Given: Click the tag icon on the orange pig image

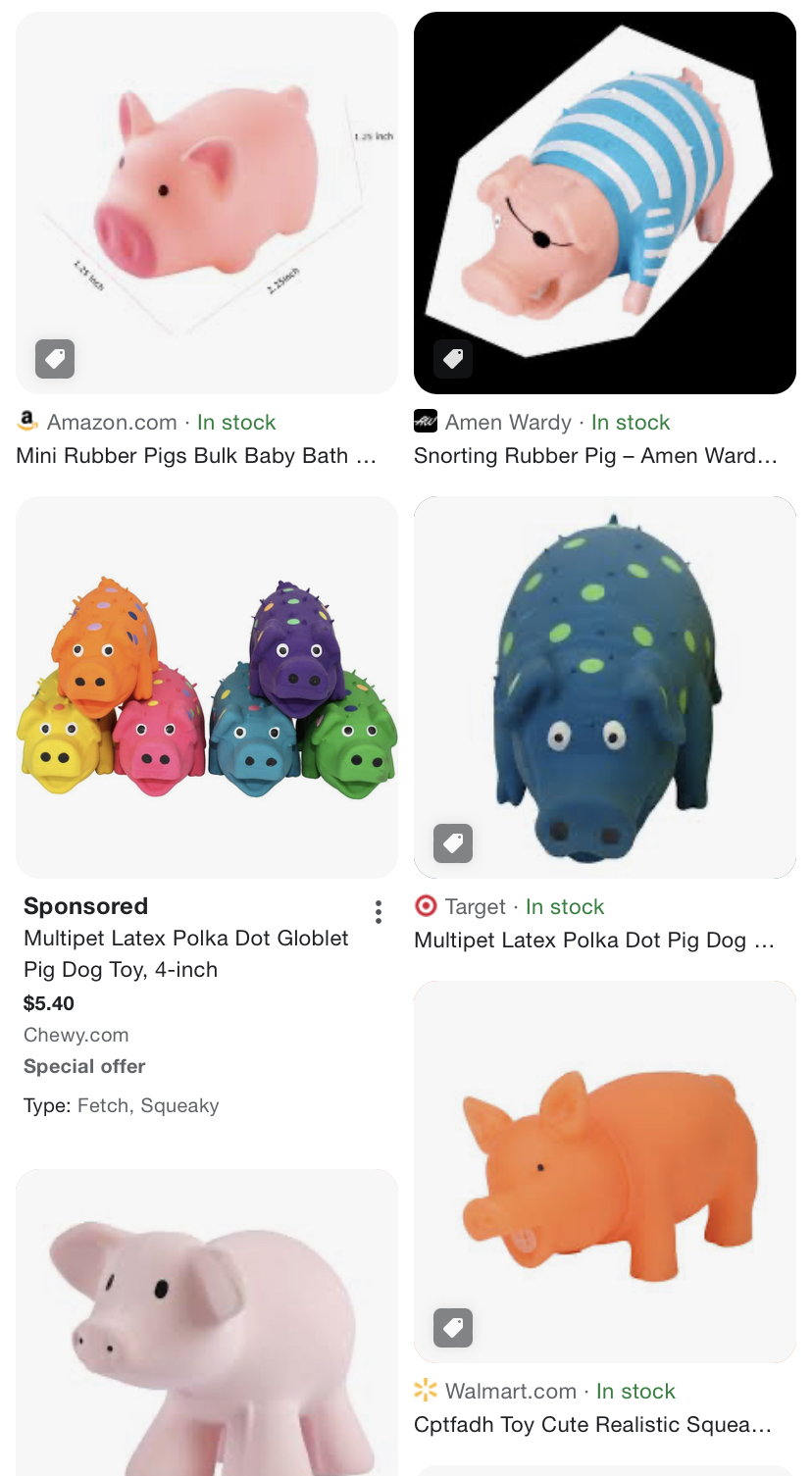Looking at the screenshot, I should point(453,1328).
